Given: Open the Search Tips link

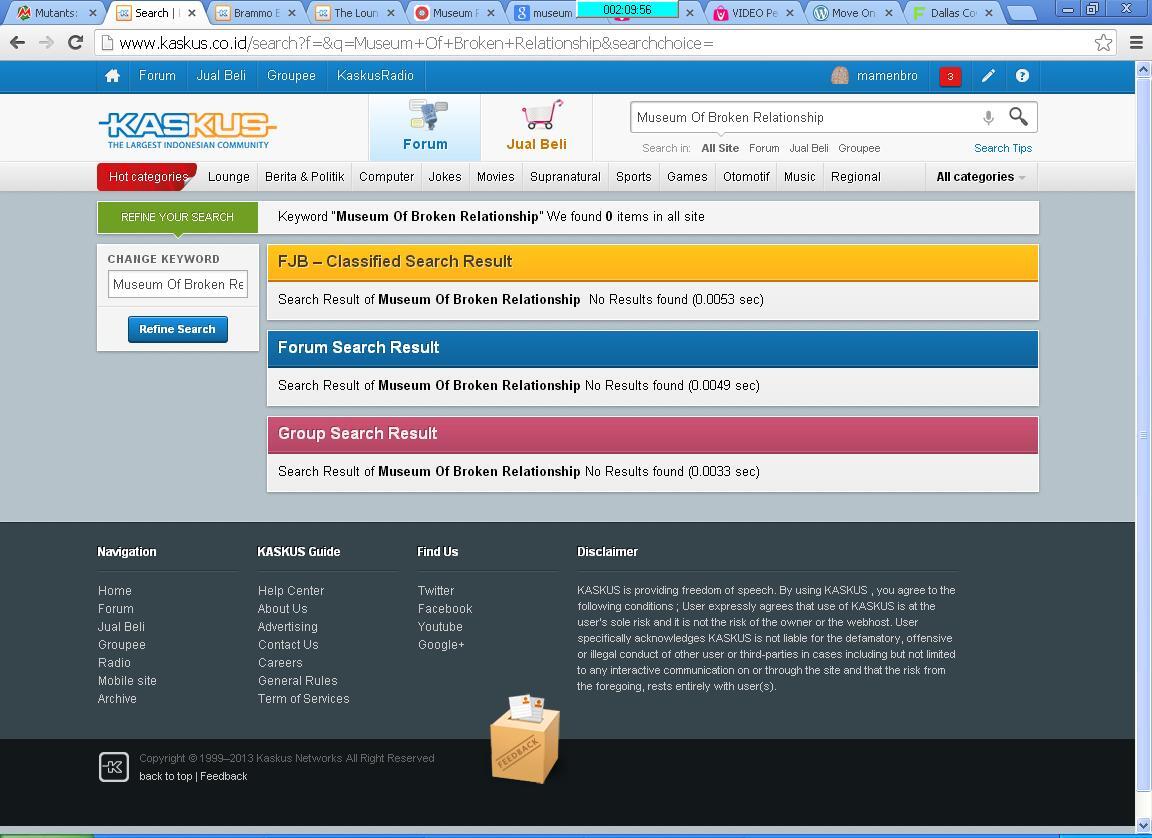Looking at the screenshot, I should point(1003,148).
